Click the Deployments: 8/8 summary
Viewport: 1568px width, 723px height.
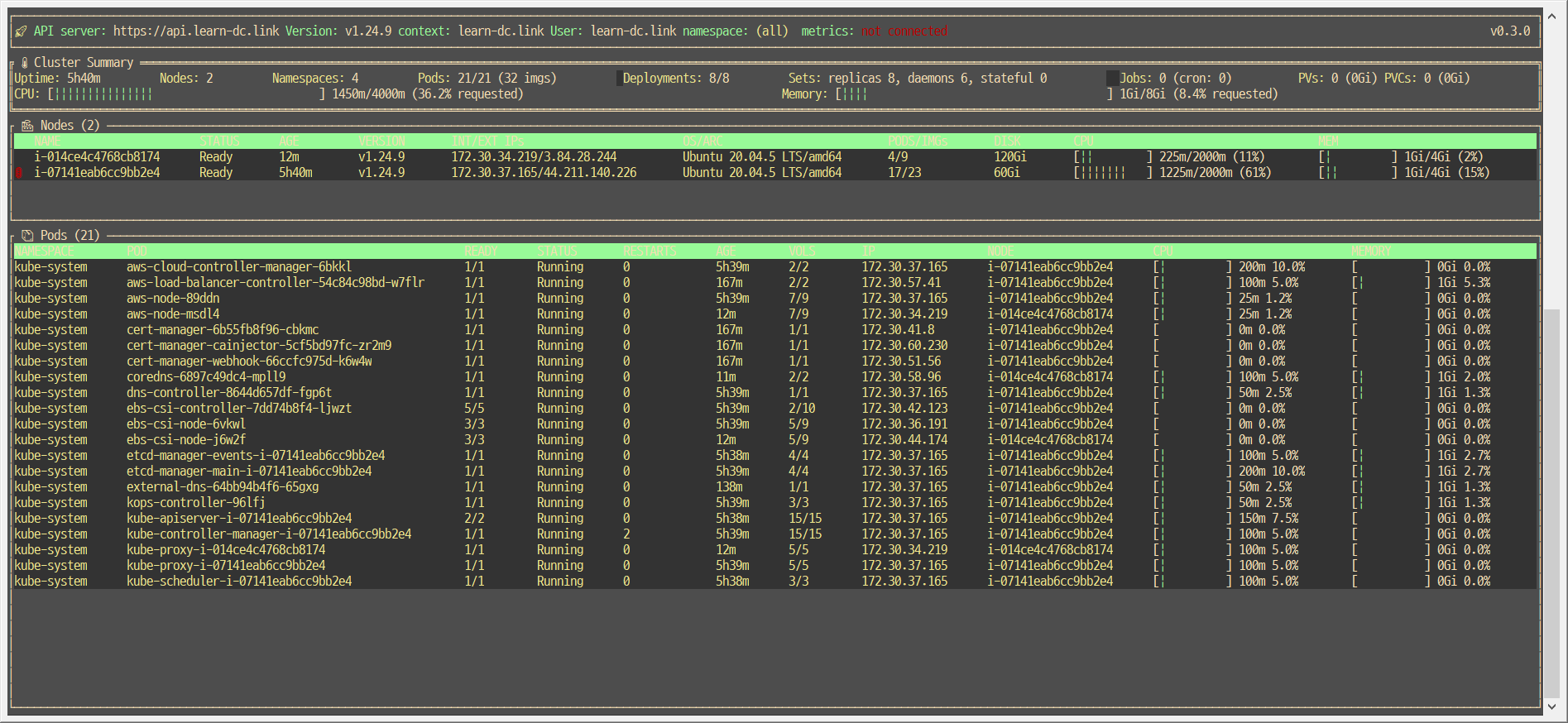(x=676, y=79)
